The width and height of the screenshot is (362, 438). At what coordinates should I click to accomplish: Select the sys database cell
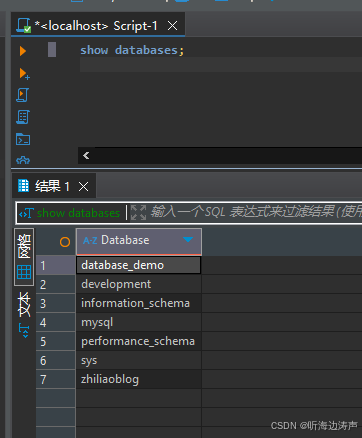[139, 360]
